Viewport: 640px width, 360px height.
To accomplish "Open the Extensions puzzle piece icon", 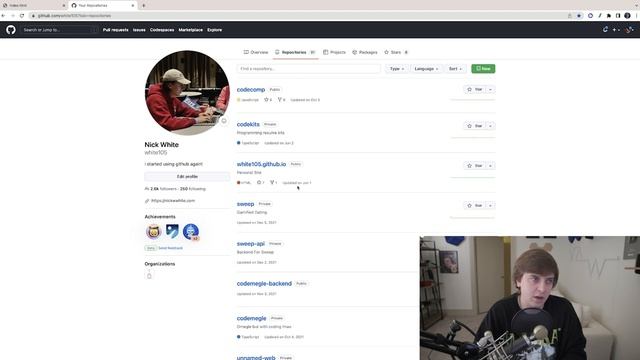I will [x=609, y=16].
